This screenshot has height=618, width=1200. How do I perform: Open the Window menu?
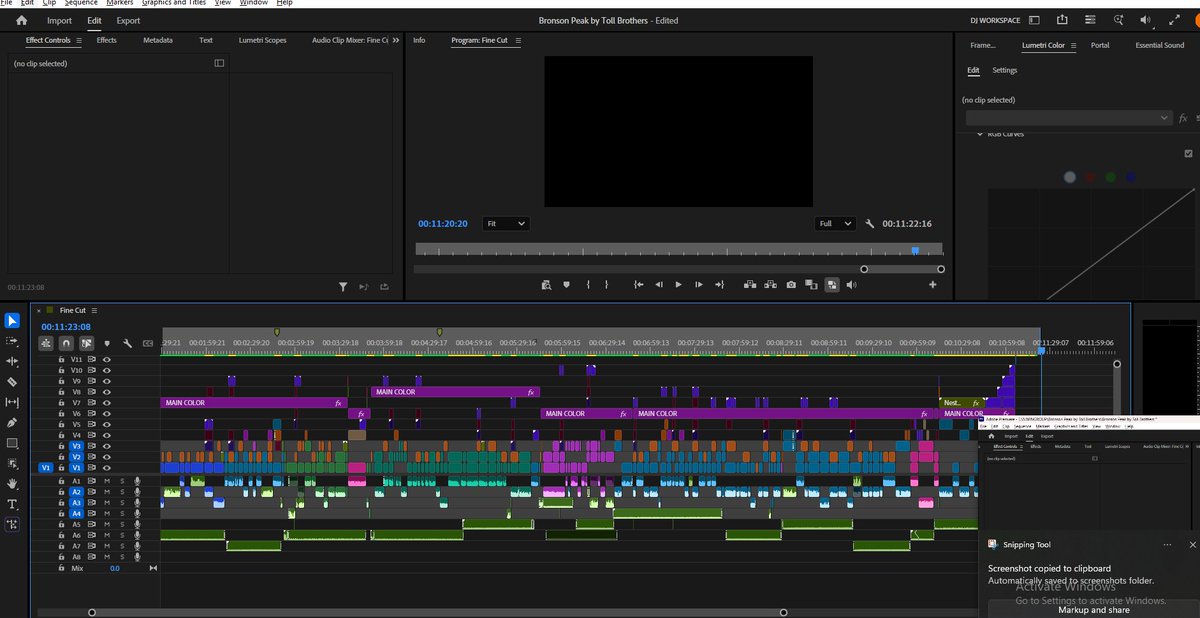[x=253, y=3]
